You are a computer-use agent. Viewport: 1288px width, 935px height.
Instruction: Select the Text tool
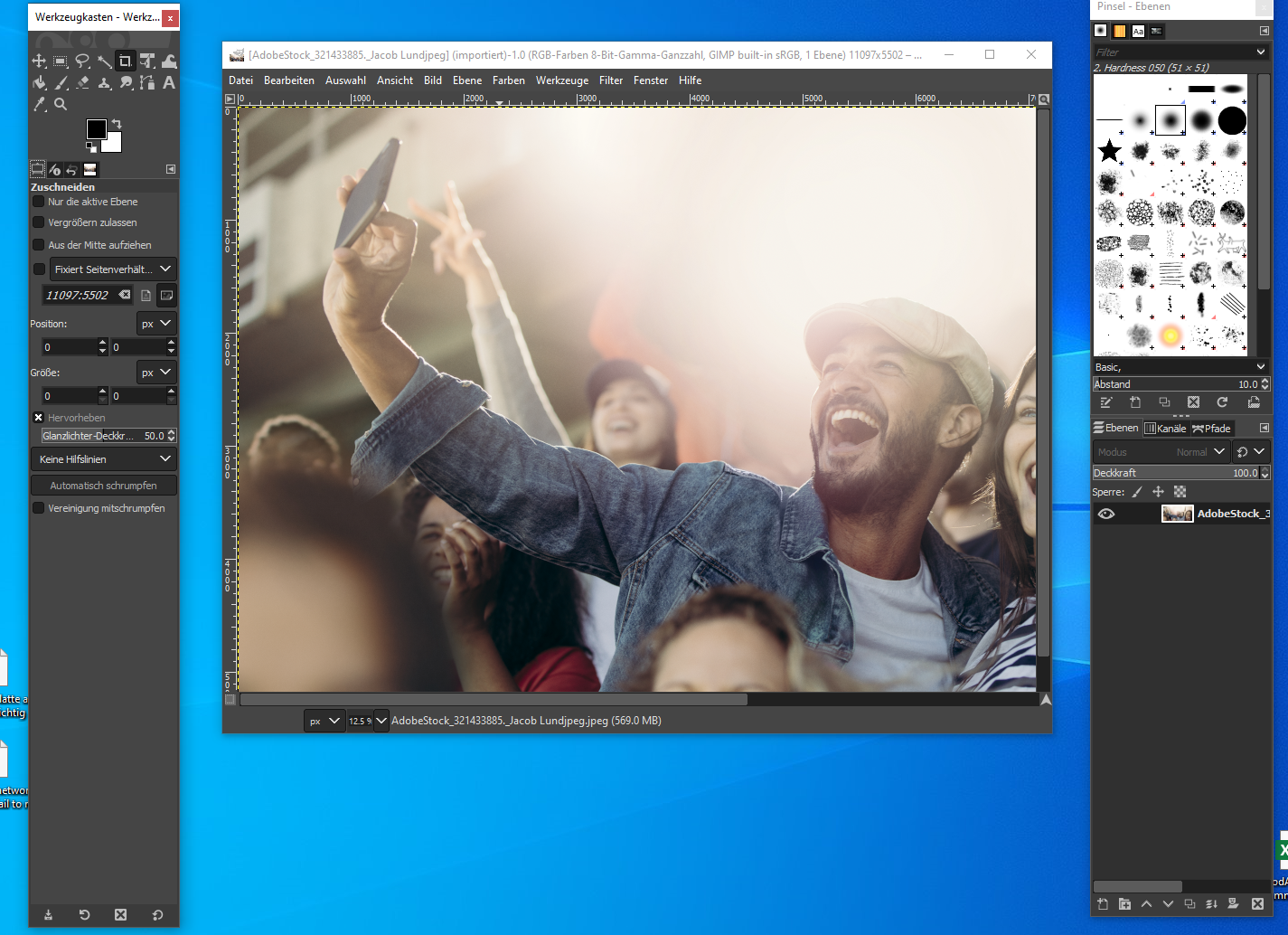pyautogui.click(x=169, y=83)
